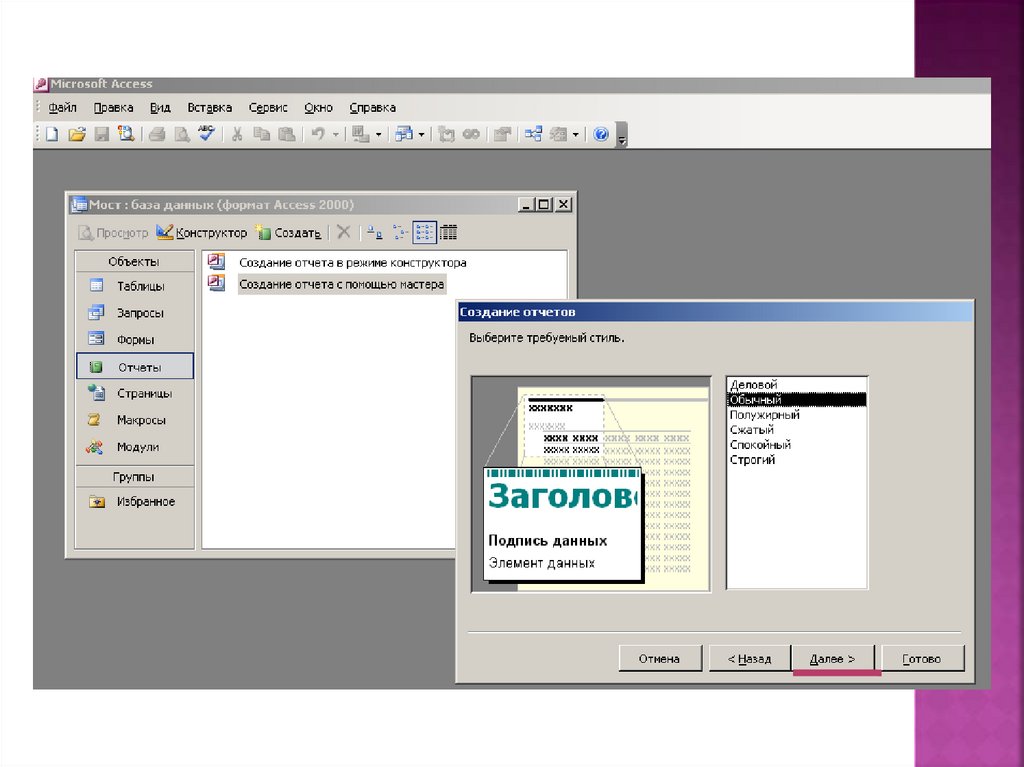Screen dimensions: 1024x767
Task: Switch to Details table view
Action: [x=449, y=232]
